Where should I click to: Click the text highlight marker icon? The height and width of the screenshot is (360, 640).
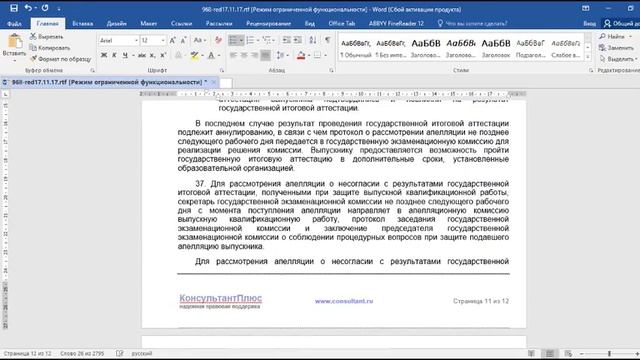(194, 55)
